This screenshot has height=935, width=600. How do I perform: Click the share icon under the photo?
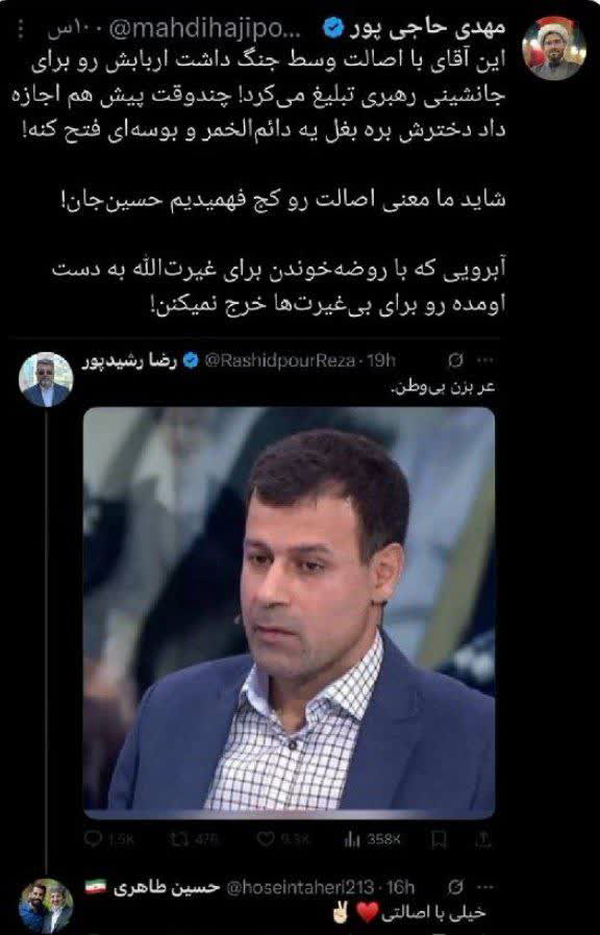[484, 840]
